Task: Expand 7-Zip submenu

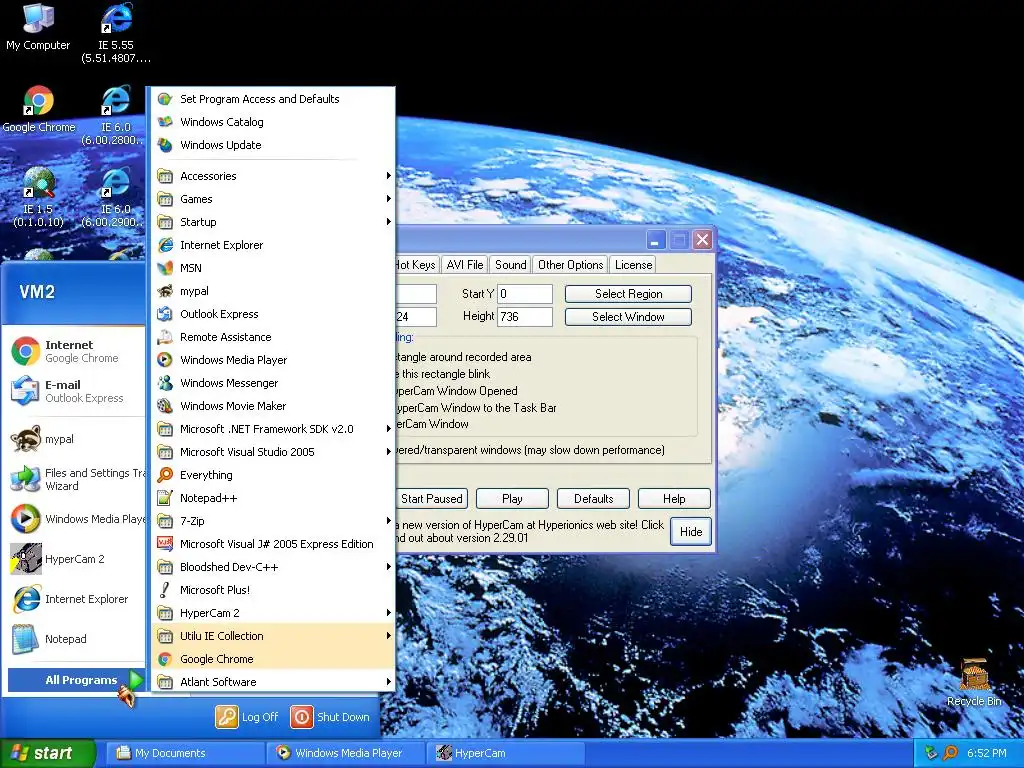Action: pyautogui.click(x=273, y=520)
